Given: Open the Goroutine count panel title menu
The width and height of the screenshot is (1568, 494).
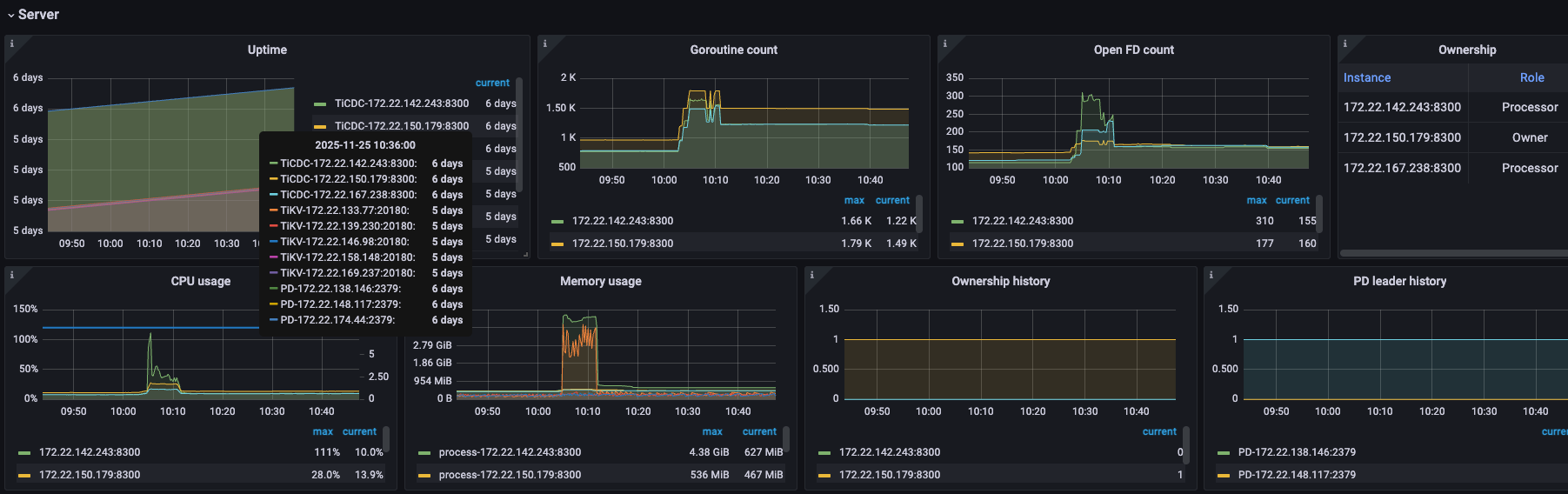Looking at the screenshot, I should pyautogui.click(x=733, y=50).
